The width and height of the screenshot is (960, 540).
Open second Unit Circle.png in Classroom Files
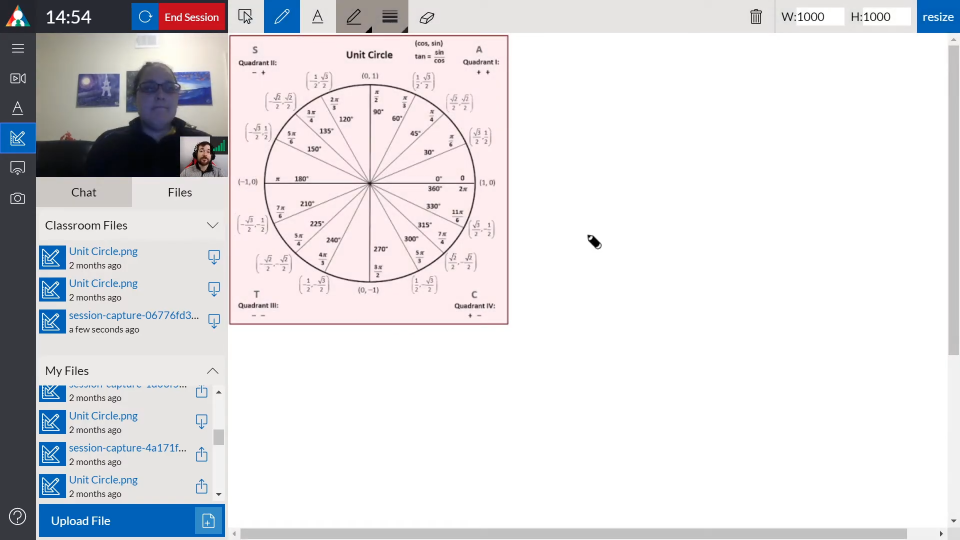(103, 283)
